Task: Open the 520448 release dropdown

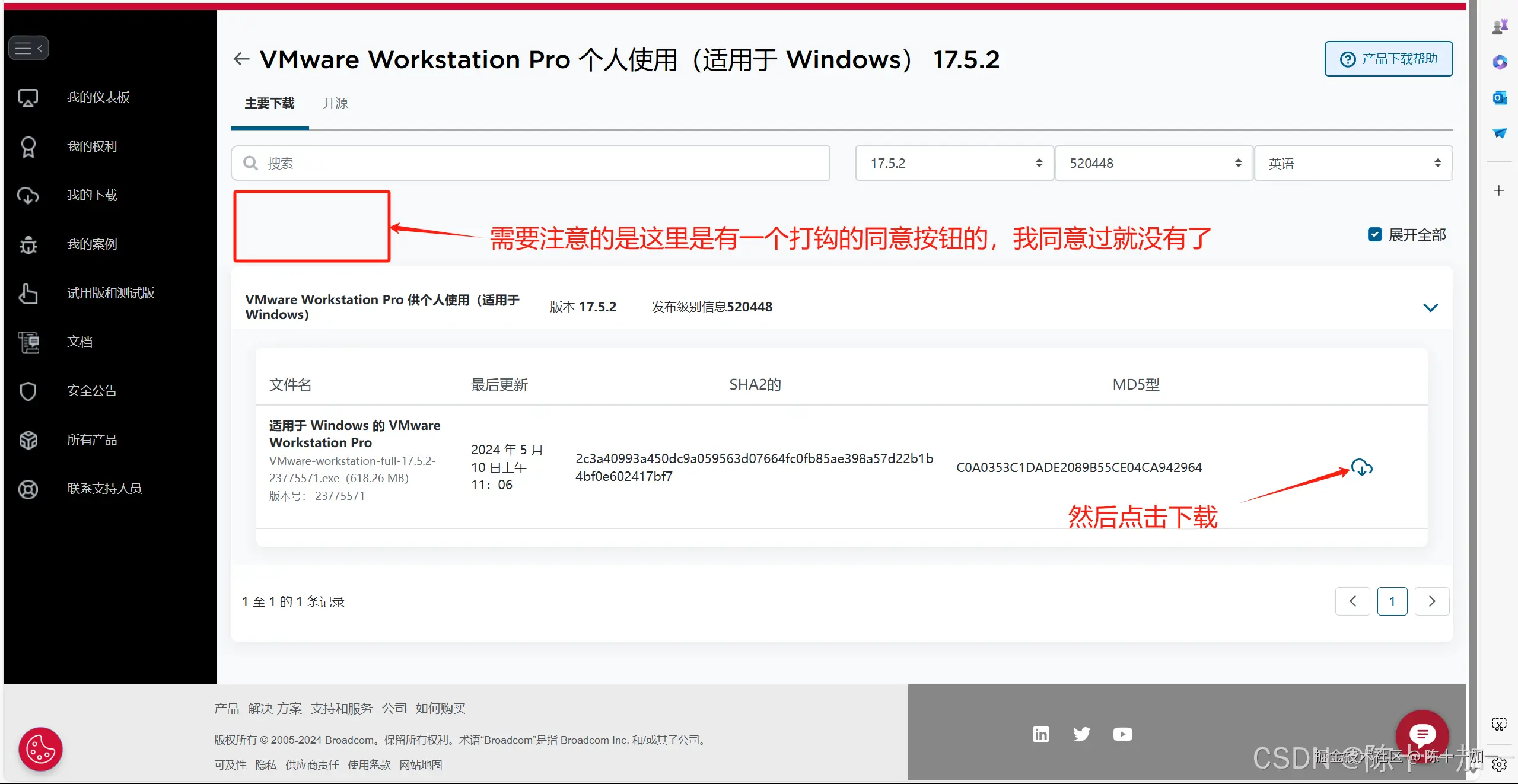Action: [x=1153, y=163]
